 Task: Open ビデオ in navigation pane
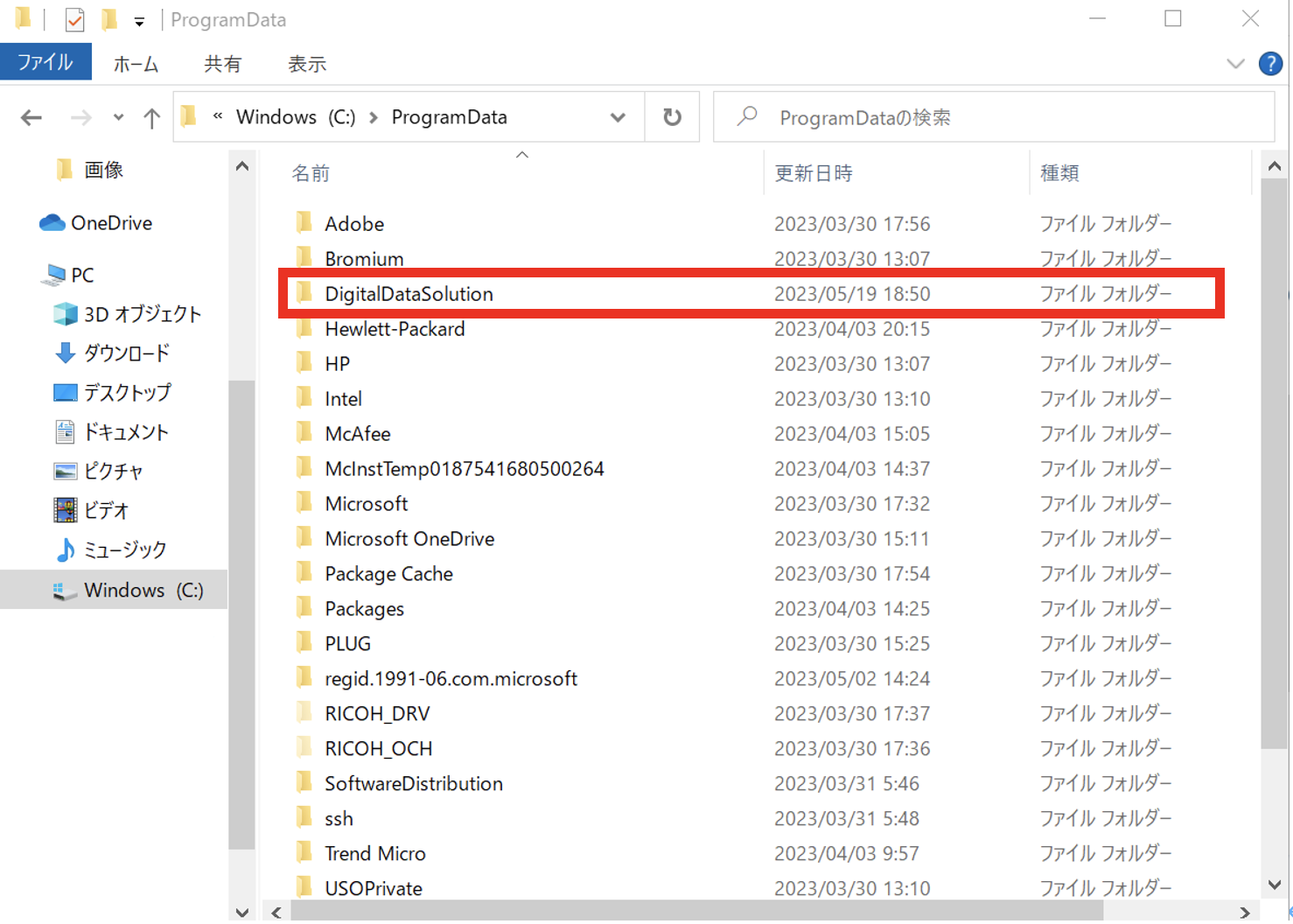(106, 510)
